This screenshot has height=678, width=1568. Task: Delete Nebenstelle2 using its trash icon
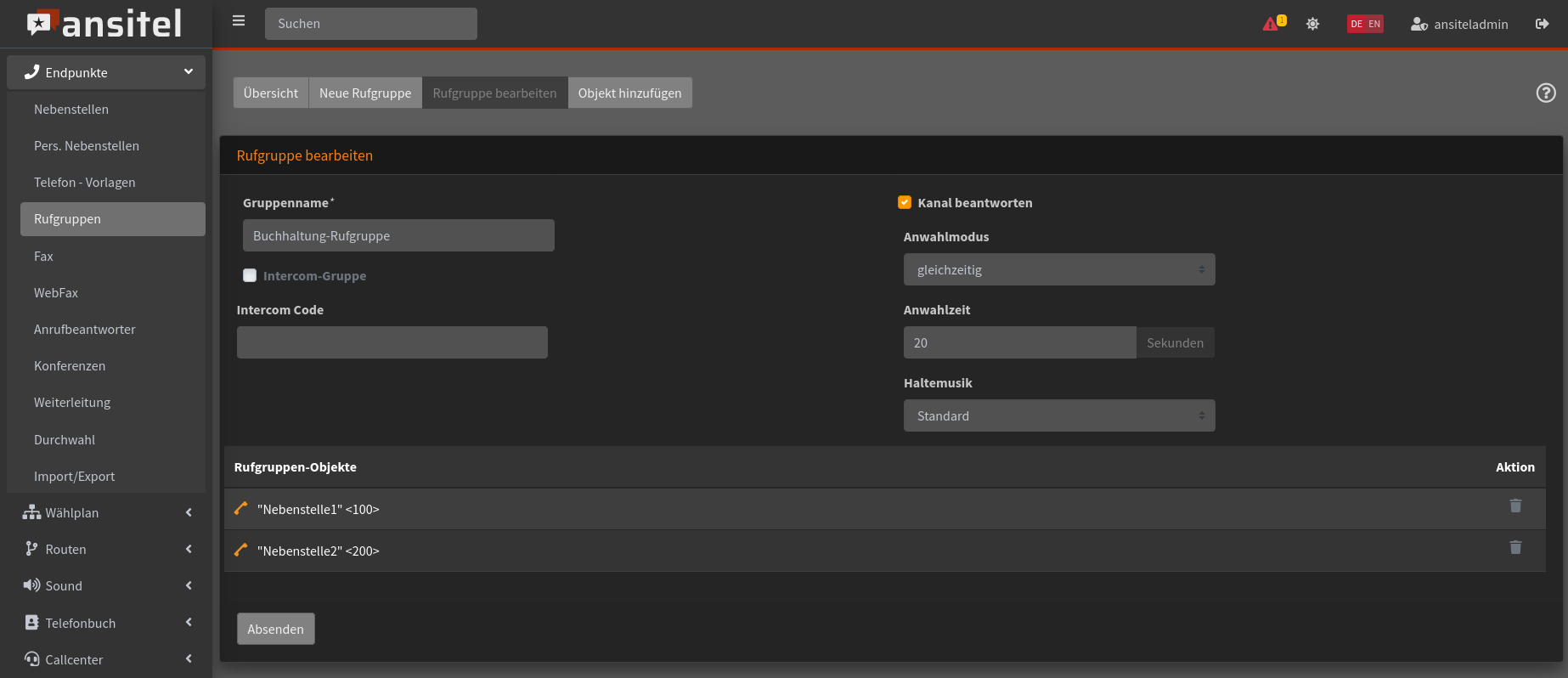(x=1515, y=548)
